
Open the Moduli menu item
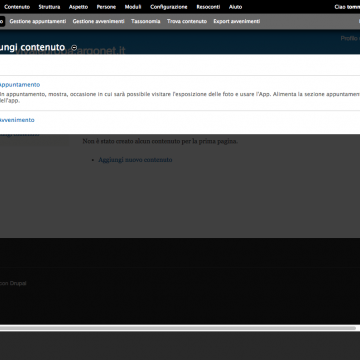(x=133, y=7)
